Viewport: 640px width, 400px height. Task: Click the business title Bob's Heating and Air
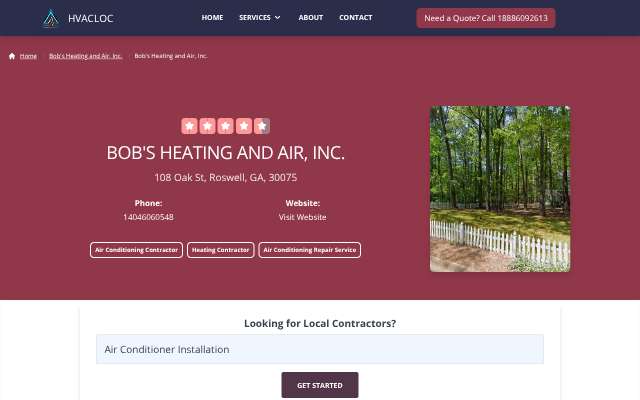225,153
